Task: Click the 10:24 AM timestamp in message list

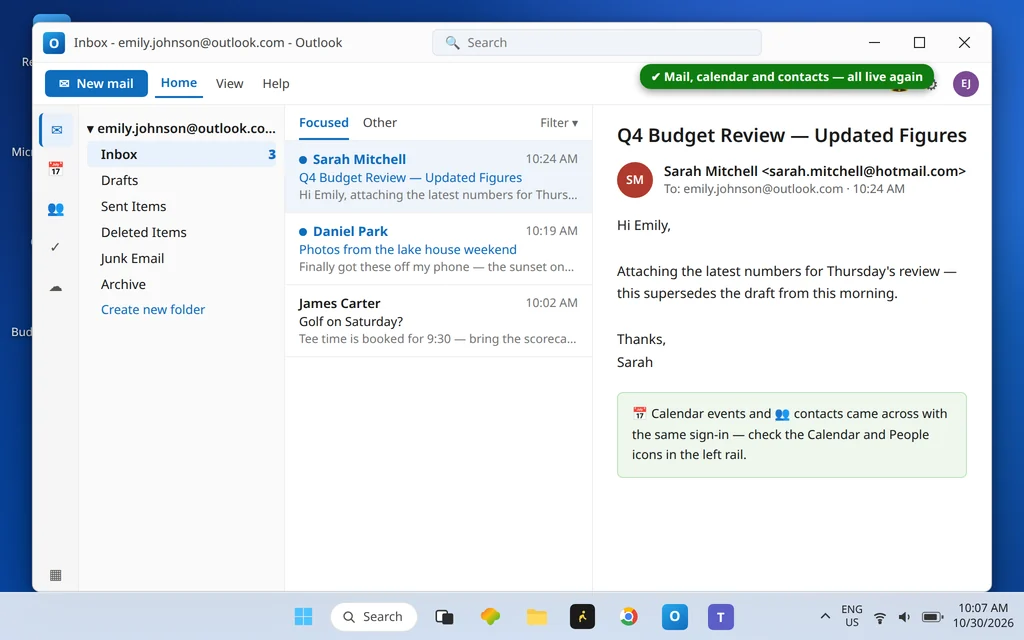Action: 551,159
